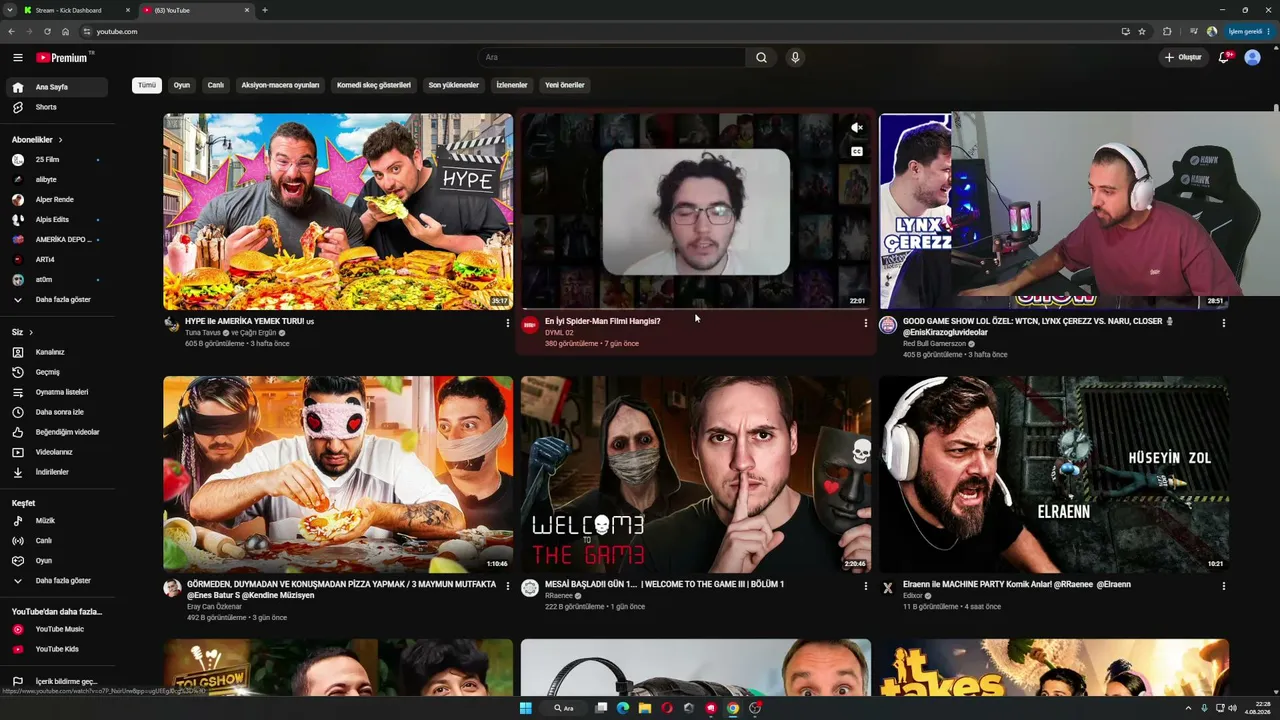
Task: Open the browser extensions puzzle icon
Action: (x=1167, y=32)
